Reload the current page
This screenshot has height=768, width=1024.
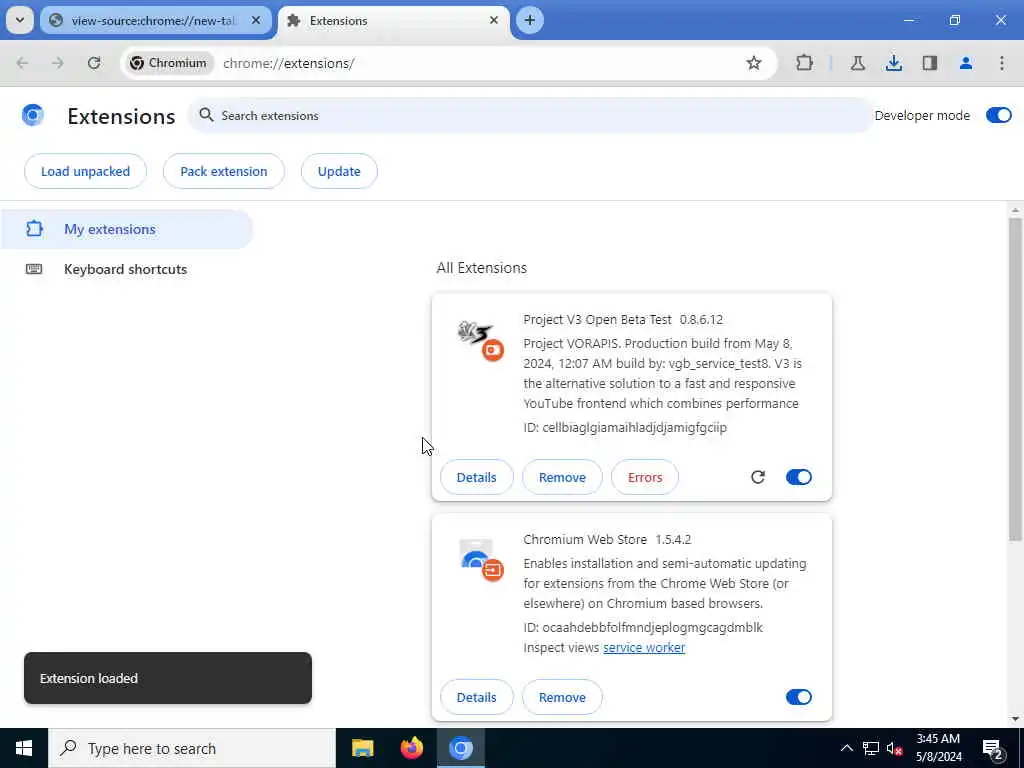(x=94, y=63)
